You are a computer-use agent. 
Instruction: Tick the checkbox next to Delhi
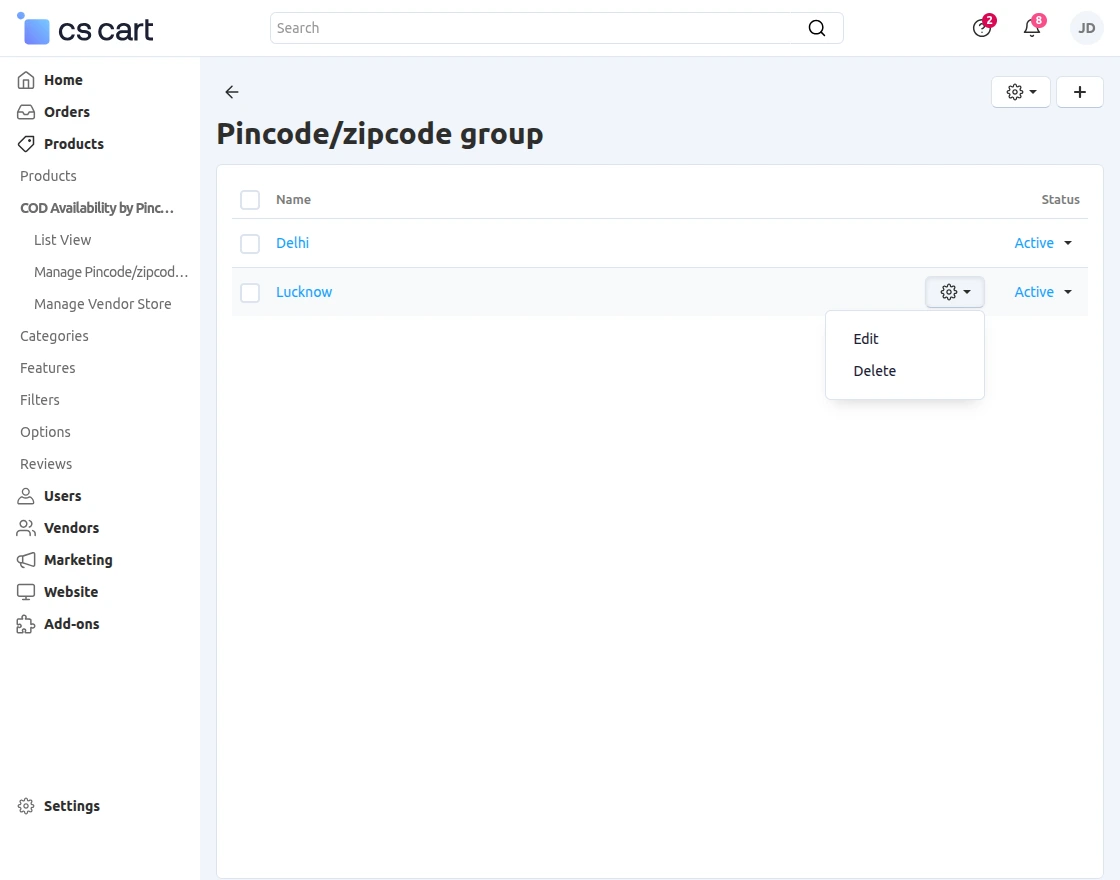249,242
